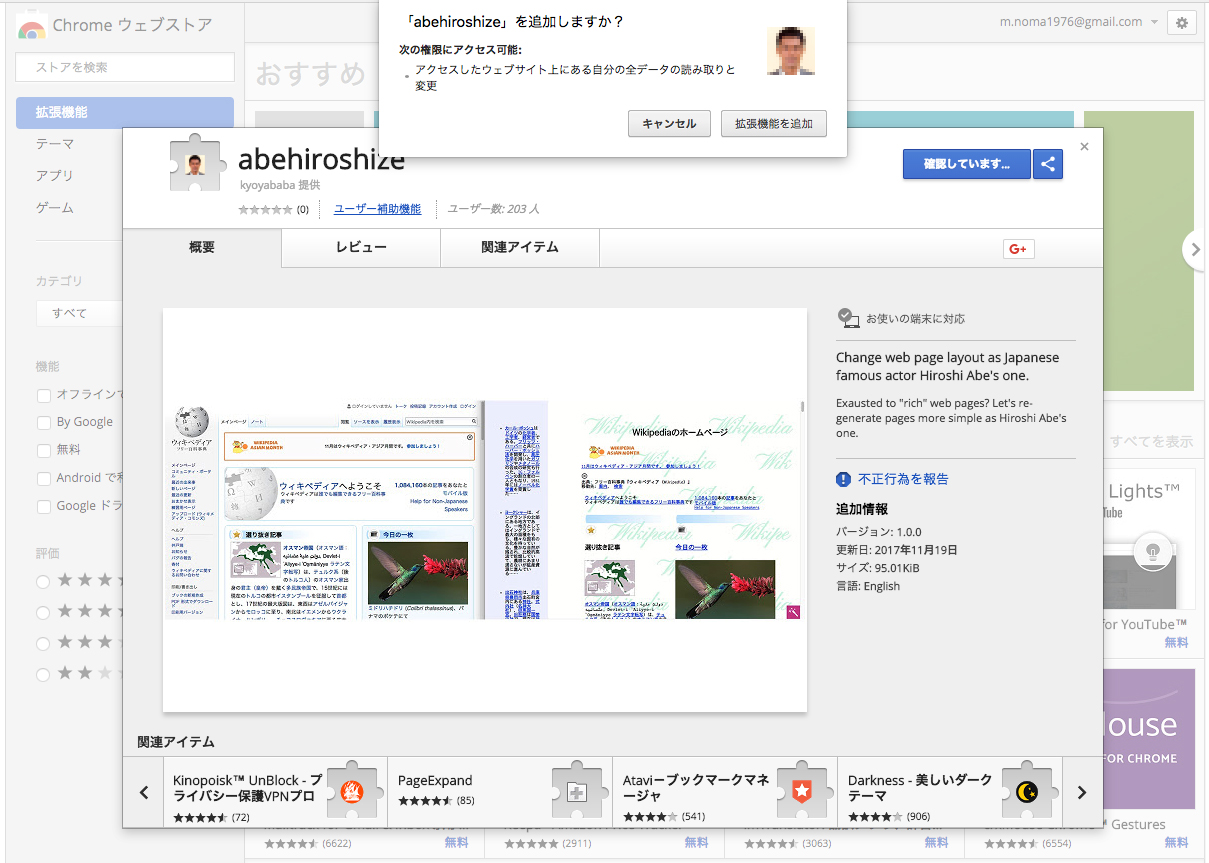Enable the Google ドライブ checkbox

click(x=44, y=506)
